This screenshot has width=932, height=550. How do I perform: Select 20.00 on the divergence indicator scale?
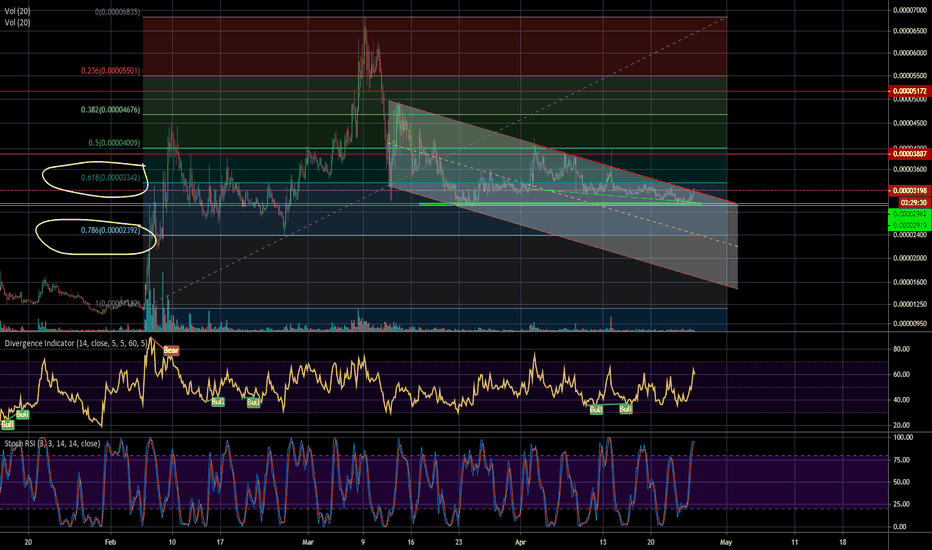tap(902, 426)
